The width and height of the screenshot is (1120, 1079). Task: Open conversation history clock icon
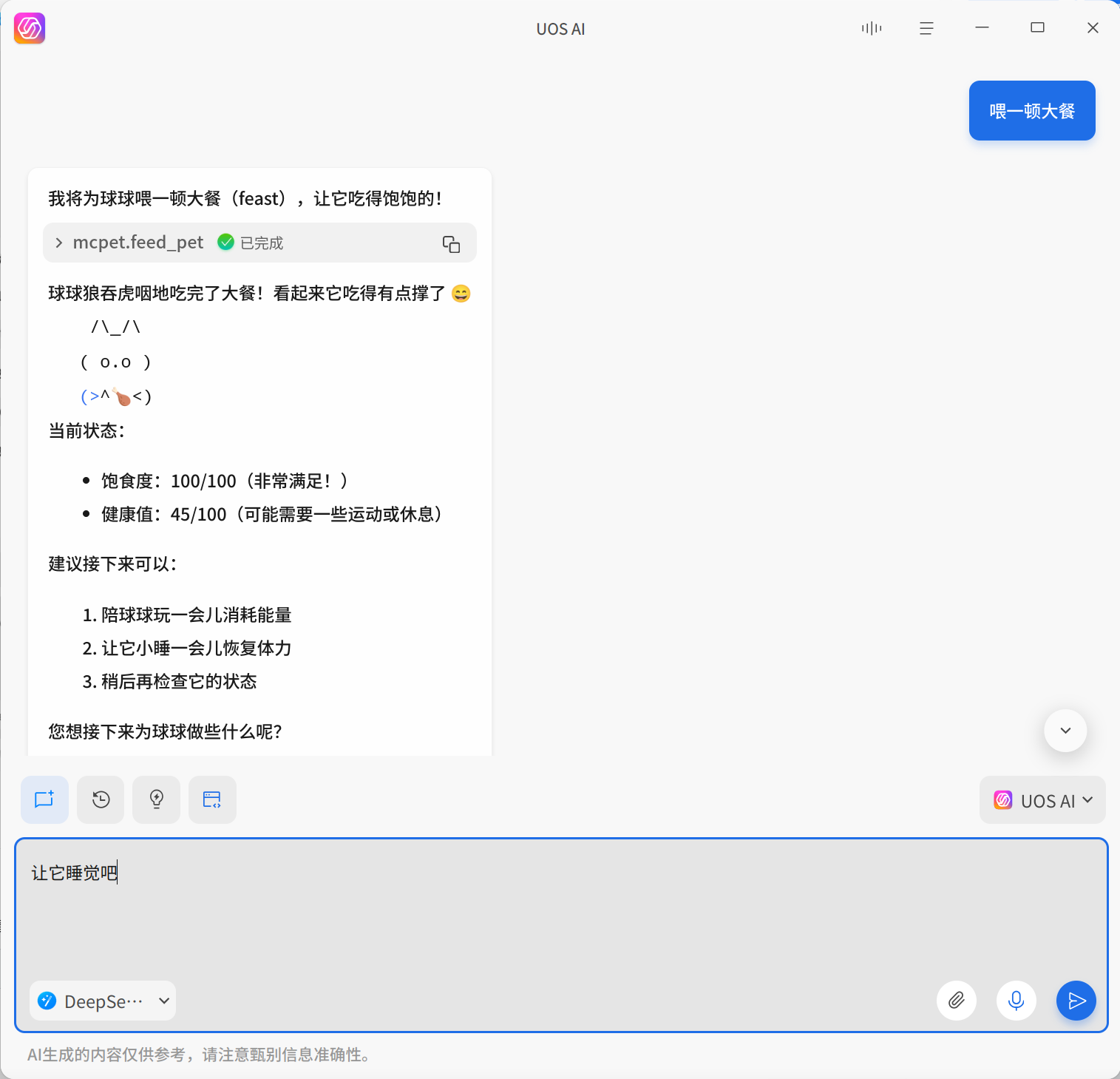(x=101, y=799)
